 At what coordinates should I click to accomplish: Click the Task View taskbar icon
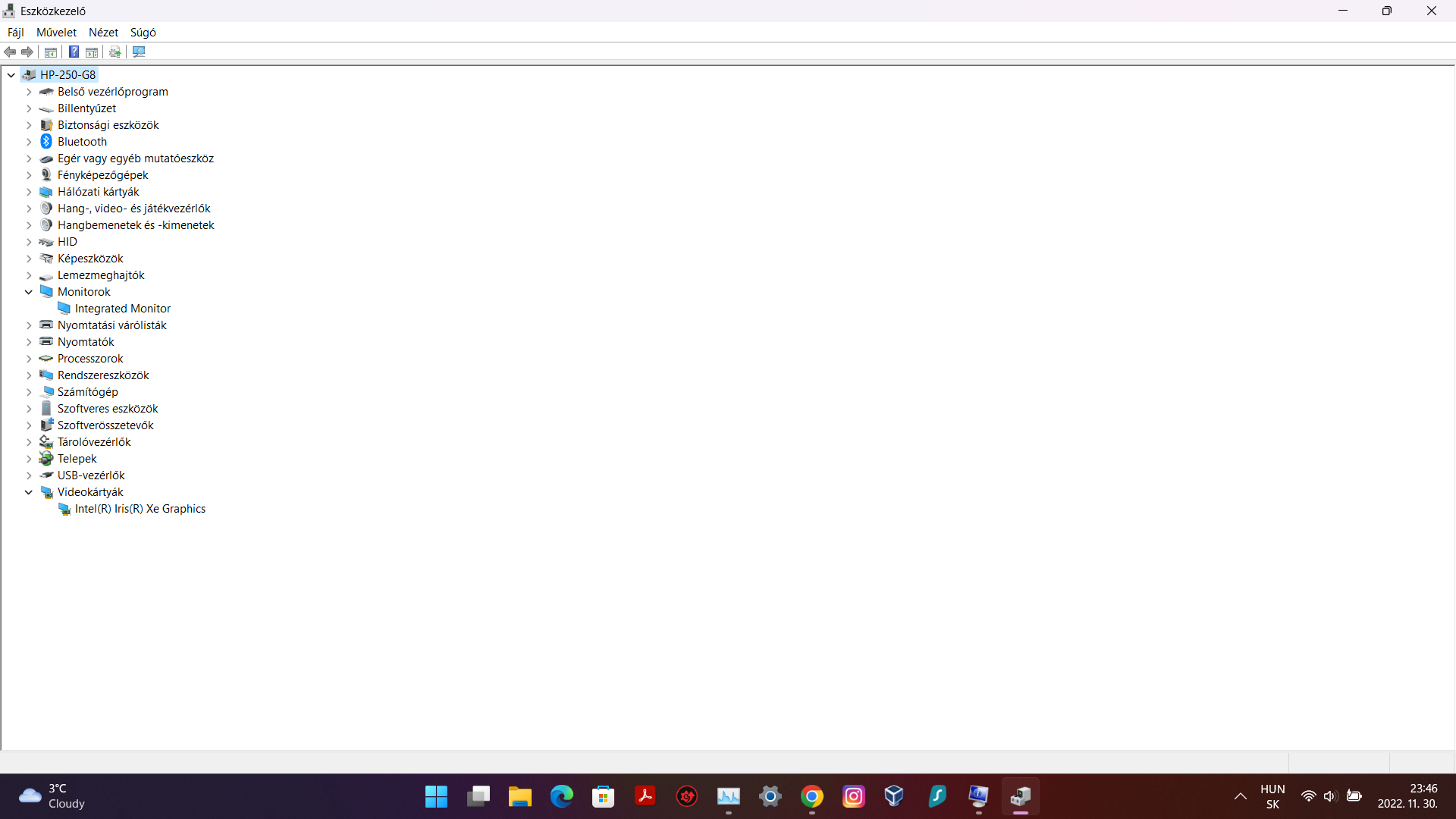coord(478,796)
